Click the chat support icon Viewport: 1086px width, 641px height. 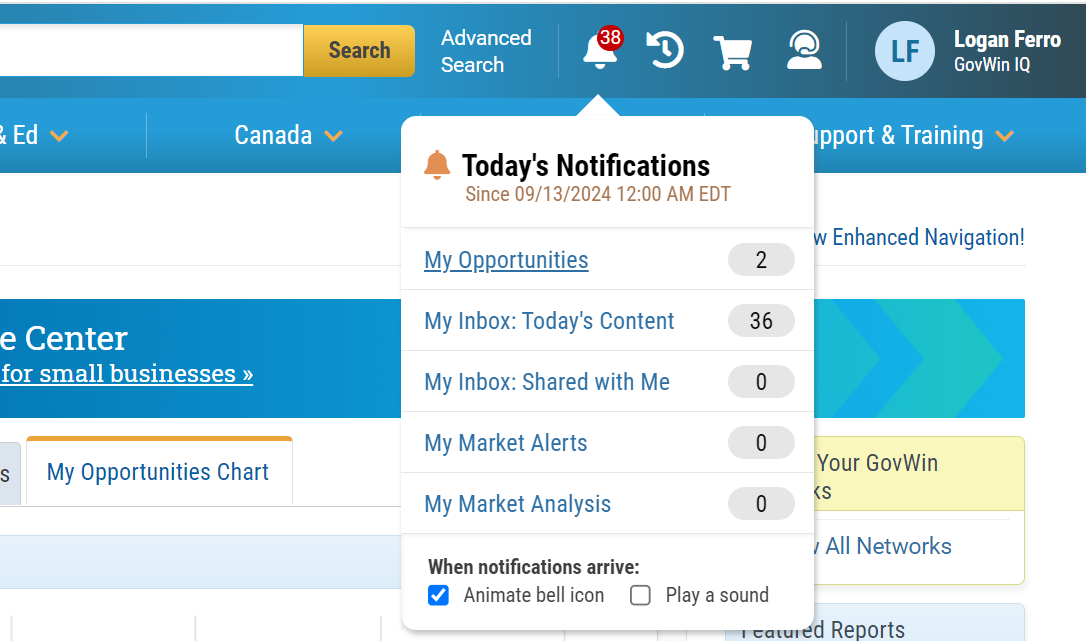(804, 50)
